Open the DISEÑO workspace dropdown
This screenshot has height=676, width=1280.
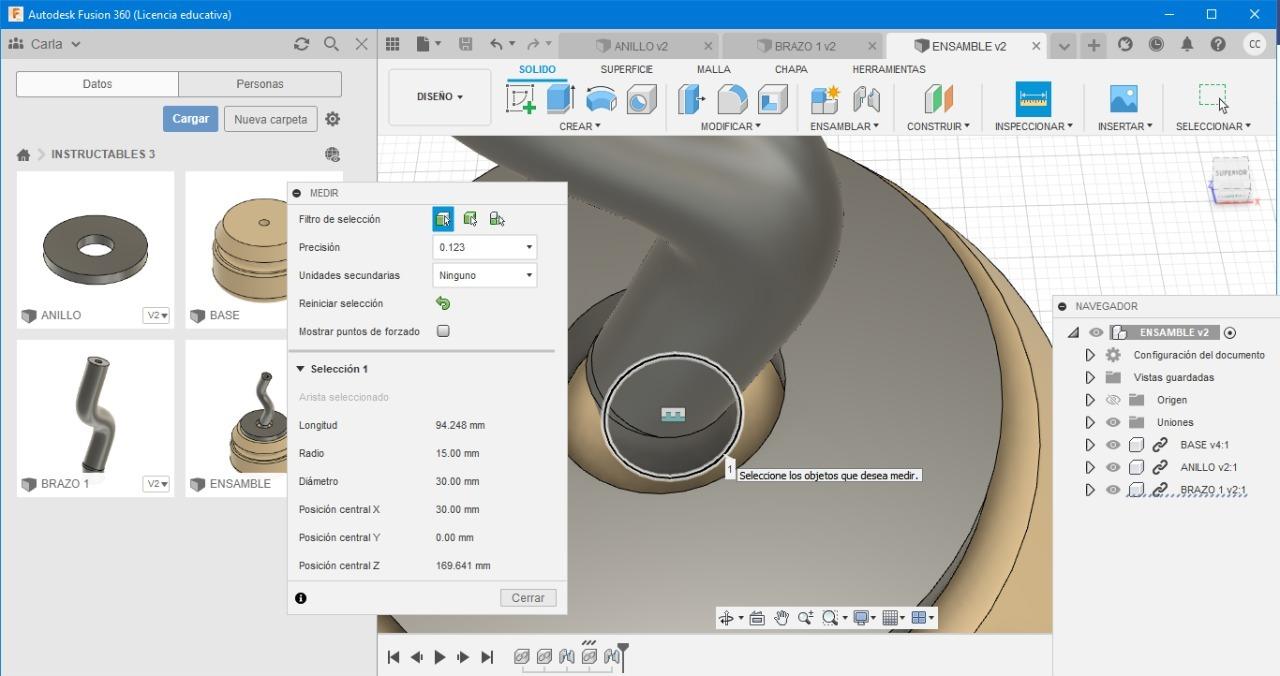(x=440, y=97)
